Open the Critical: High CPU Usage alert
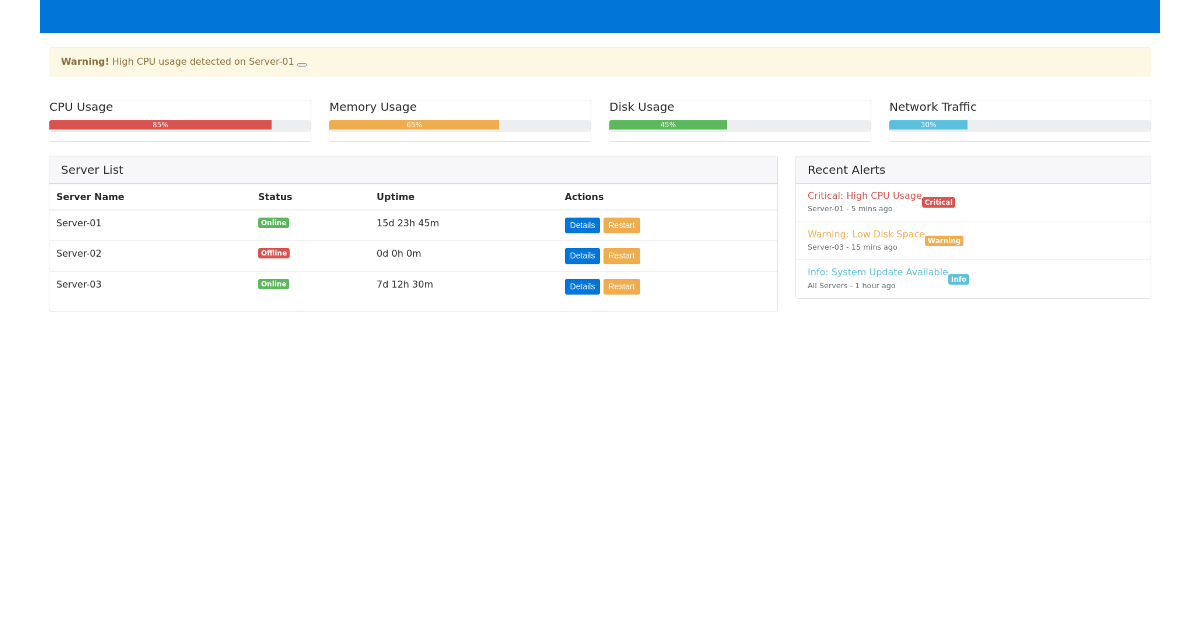The width and height of the screenshot is (1200, 630). 864,196
